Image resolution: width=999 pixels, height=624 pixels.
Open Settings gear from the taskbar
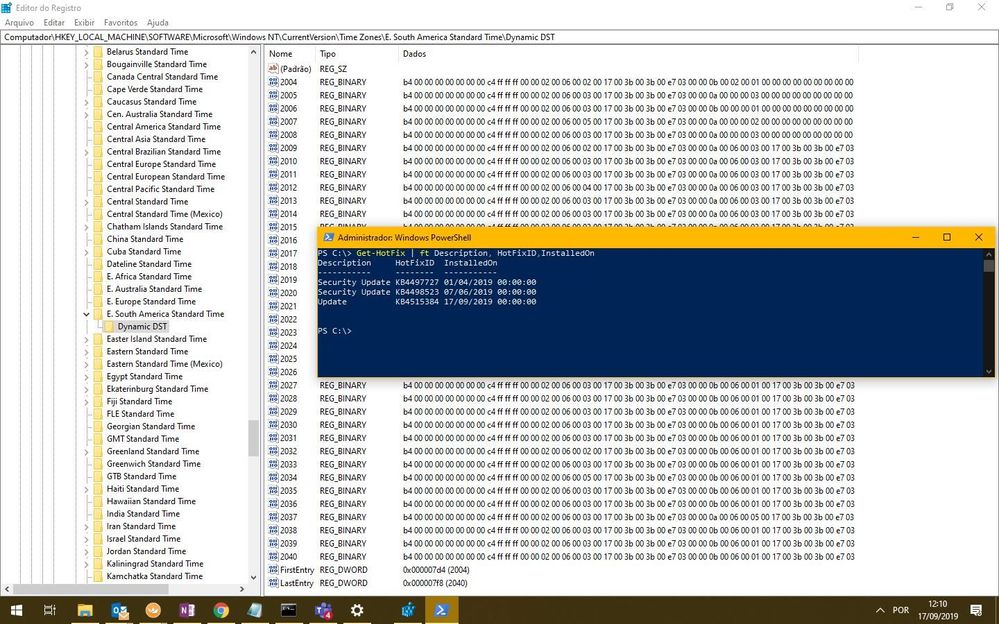pos(357,611)
